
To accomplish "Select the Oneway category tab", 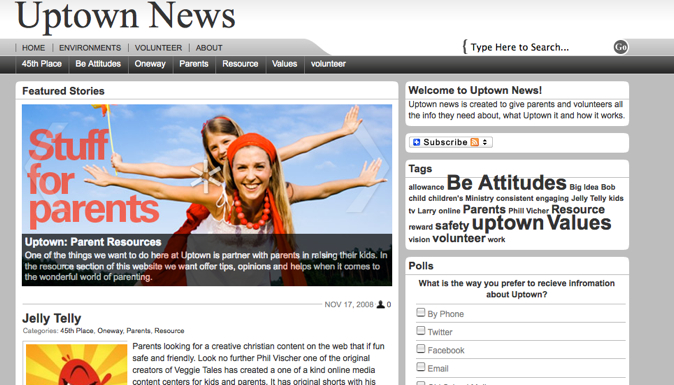I will (150, 64).
